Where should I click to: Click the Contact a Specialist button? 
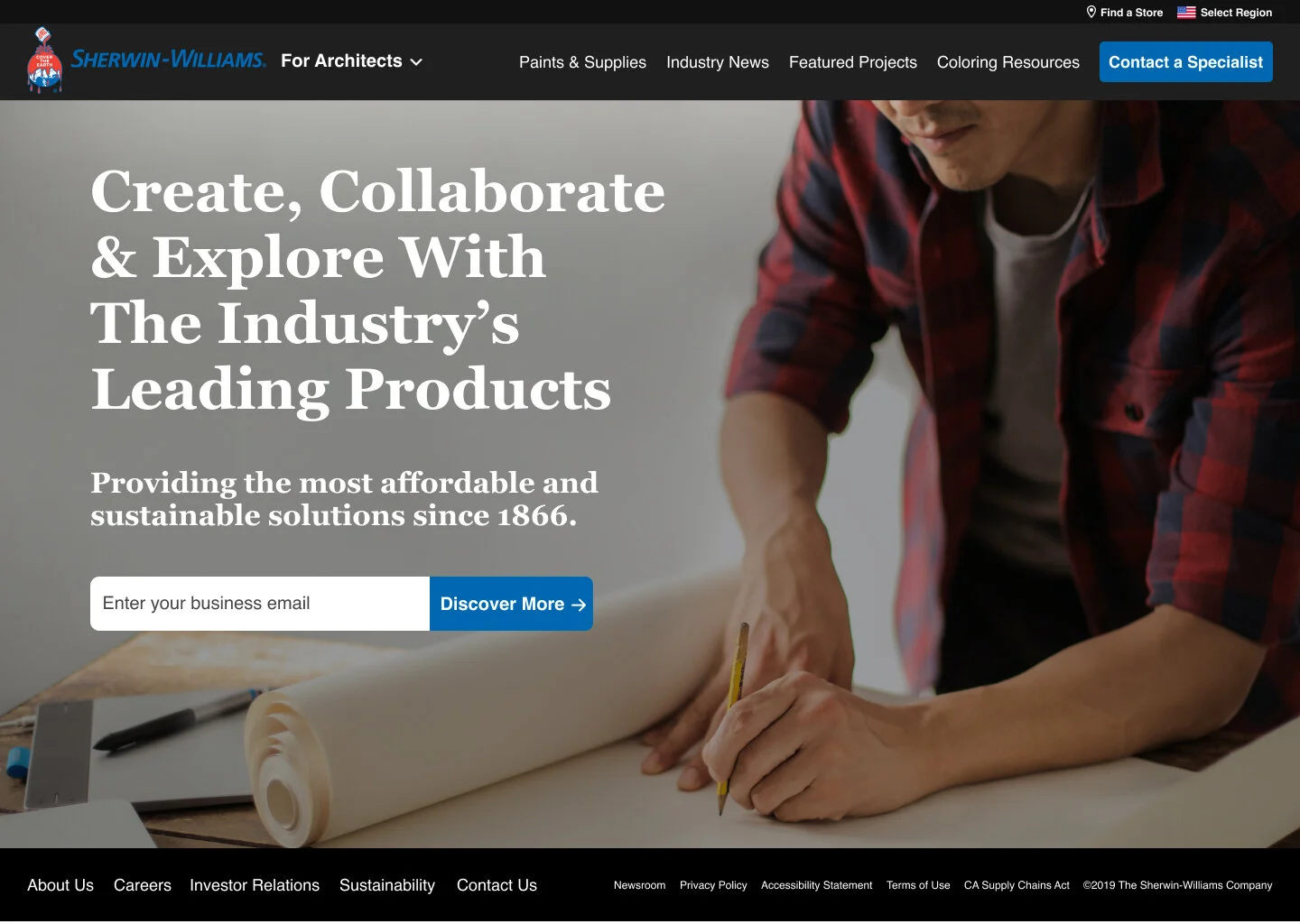pos(1186,62)
